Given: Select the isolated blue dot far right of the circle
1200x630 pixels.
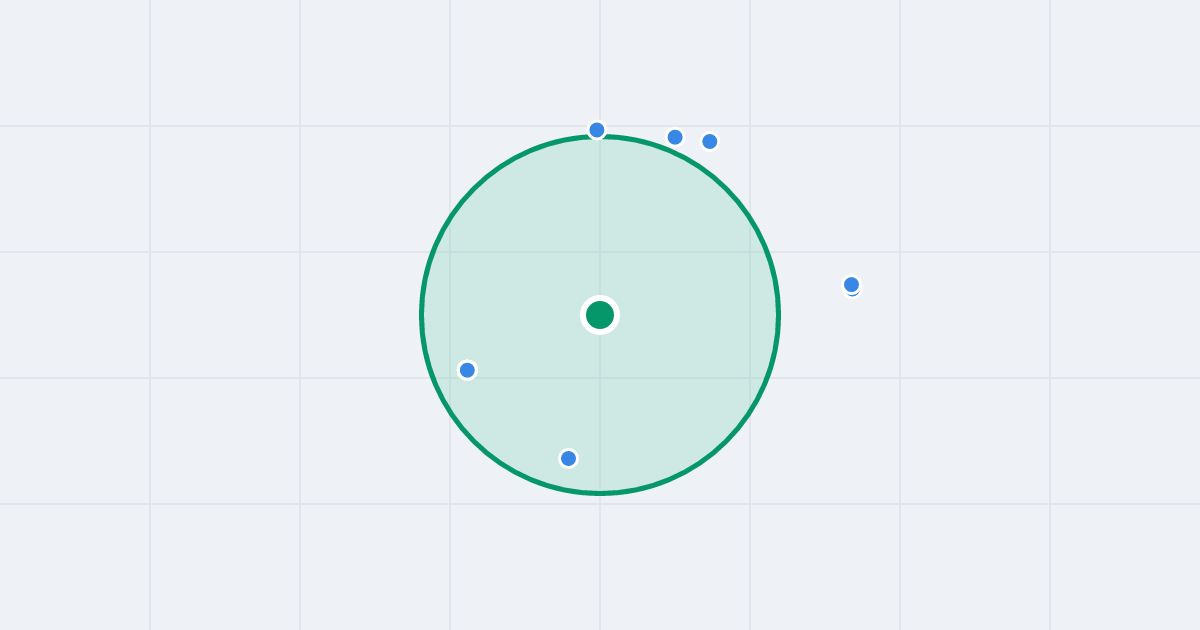Looking at the screenshot, I should (x=852, y=285).
